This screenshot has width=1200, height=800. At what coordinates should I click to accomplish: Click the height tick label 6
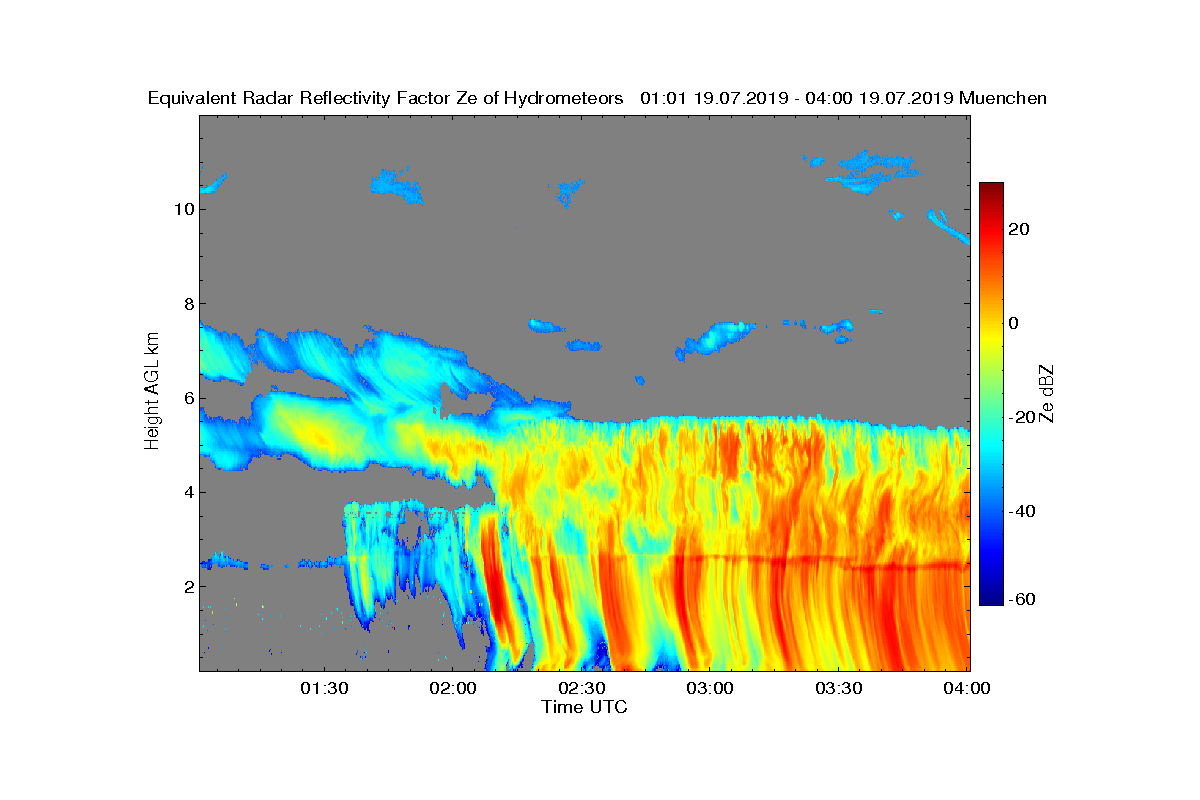pos(188,398)
